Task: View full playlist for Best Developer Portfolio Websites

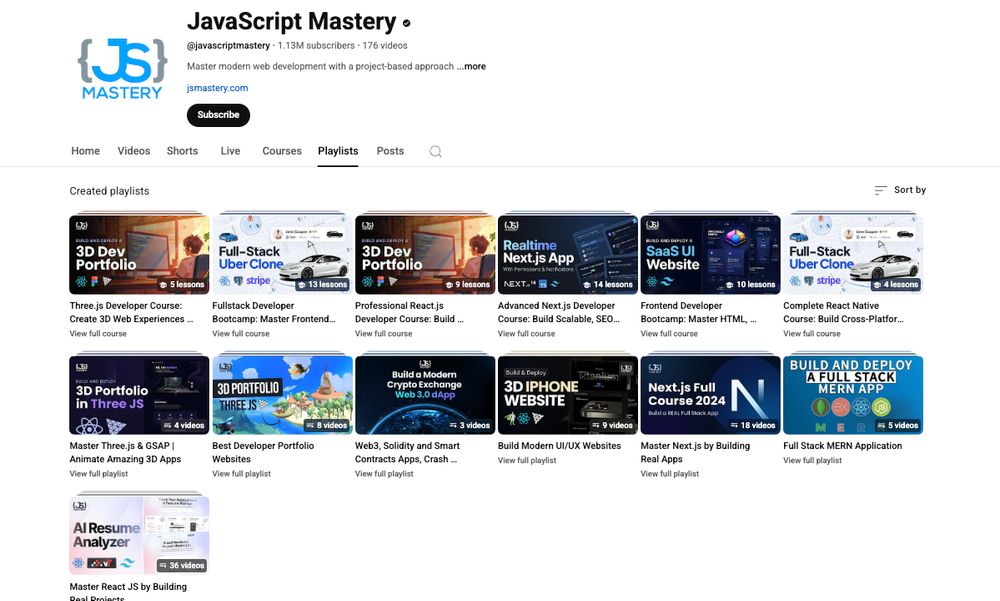Action: pyautogui.click(x=242, y=474)
